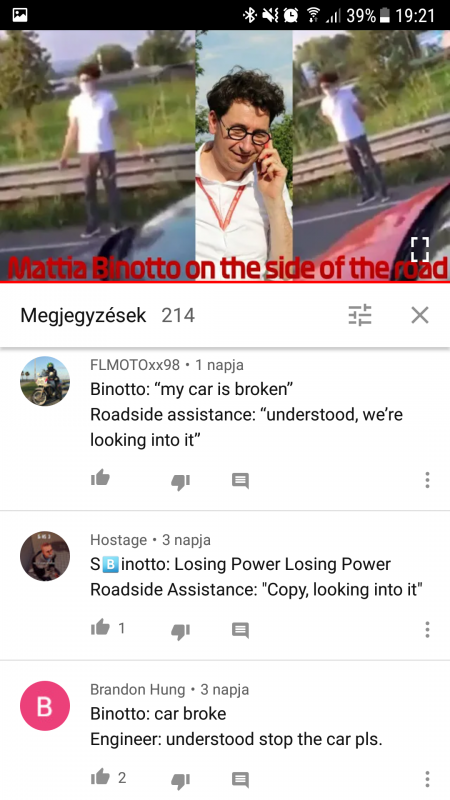The image size is (450, 800).
Task: Open comment sort filter options
Action: pyautogui.click(x=360, y=315)
